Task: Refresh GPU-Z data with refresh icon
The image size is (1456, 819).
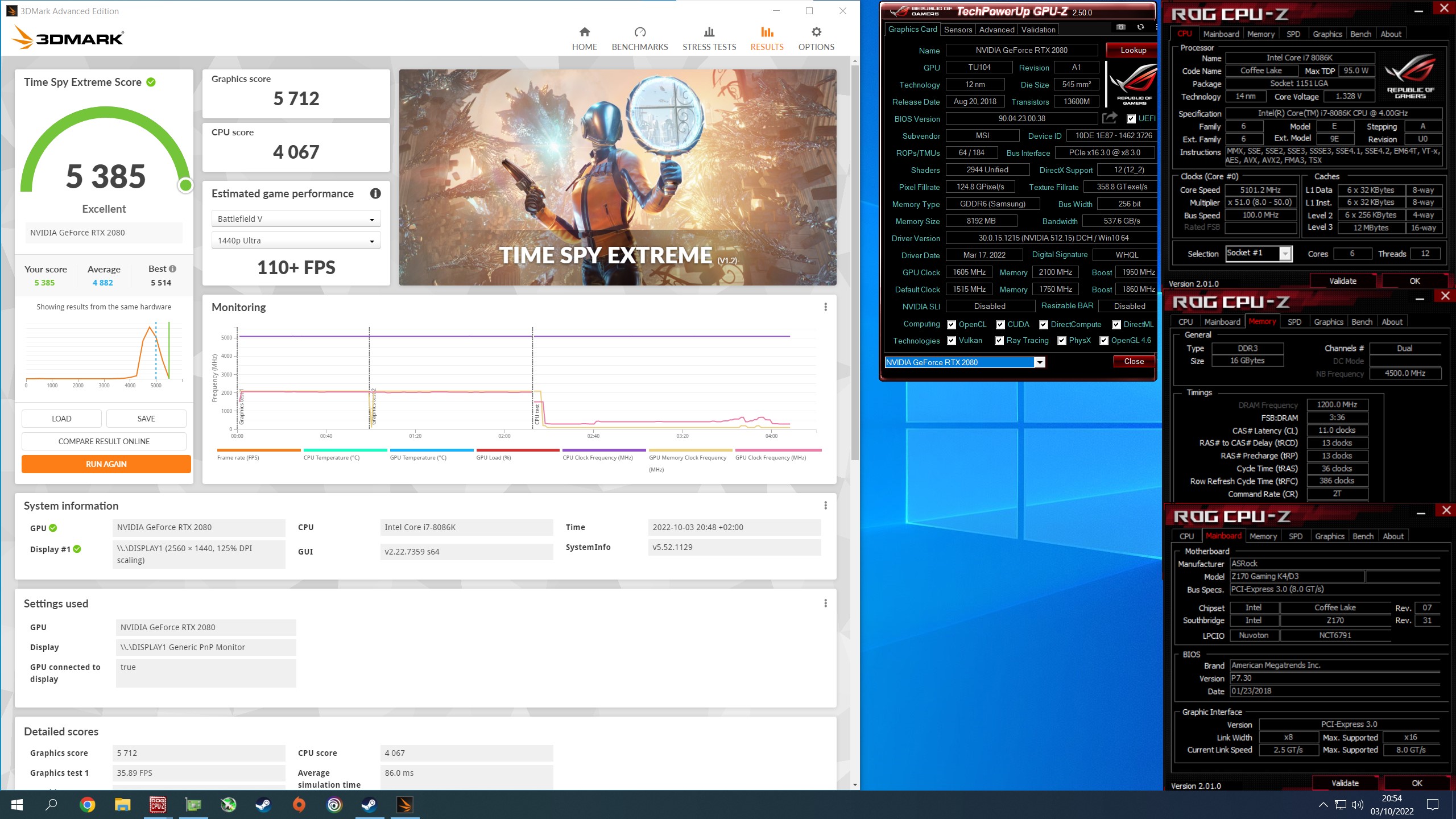Action: (x=1140, y=27)
